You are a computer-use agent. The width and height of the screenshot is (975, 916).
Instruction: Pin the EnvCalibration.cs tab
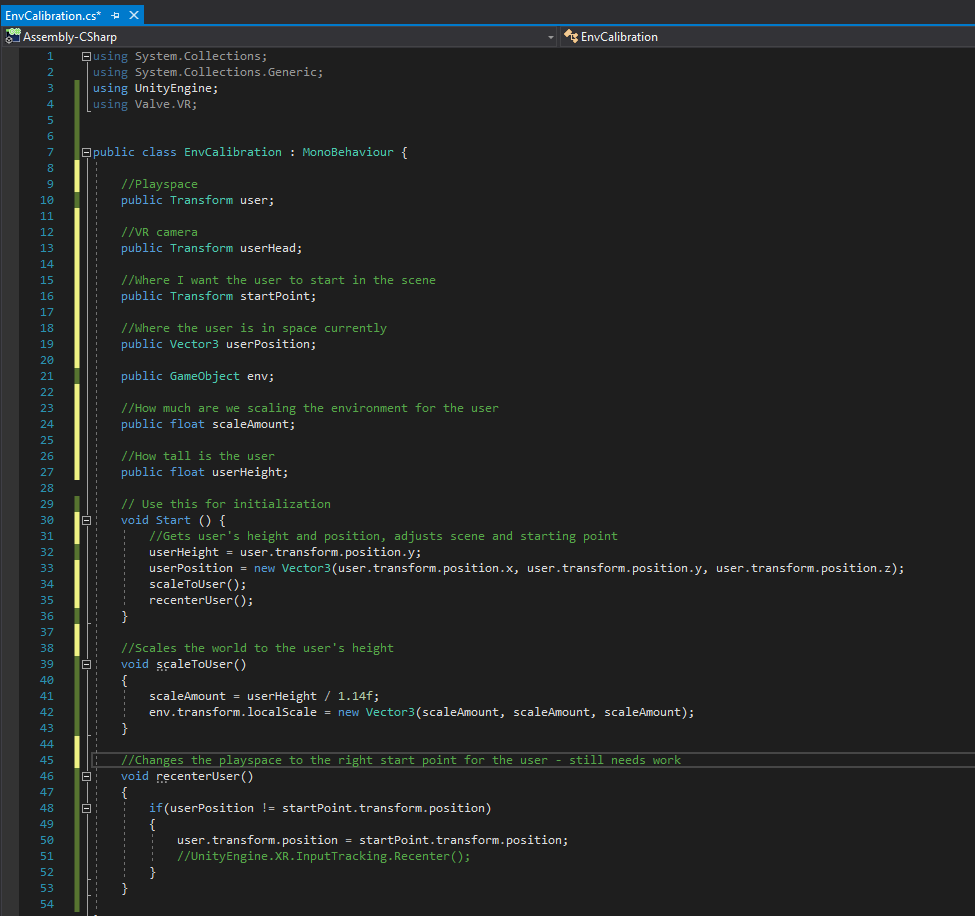116,16
